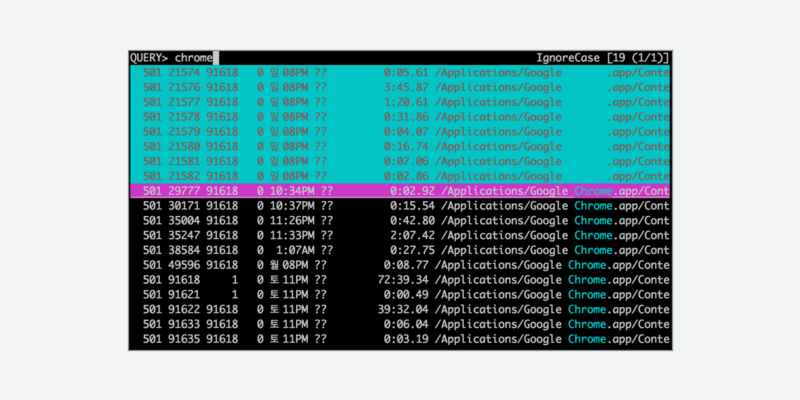Select the process row with PID 30171
This screenshot has width=800, height=400.
[x=399, y=206]
